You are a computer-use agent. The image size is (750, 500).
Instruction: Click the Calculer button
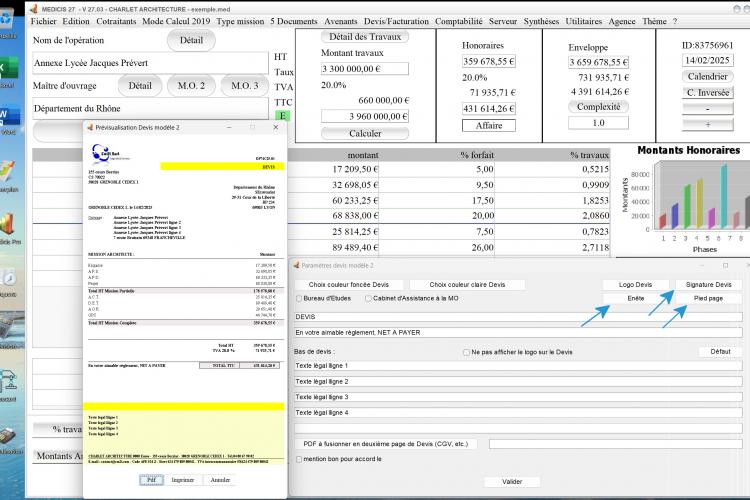[365, 133]
